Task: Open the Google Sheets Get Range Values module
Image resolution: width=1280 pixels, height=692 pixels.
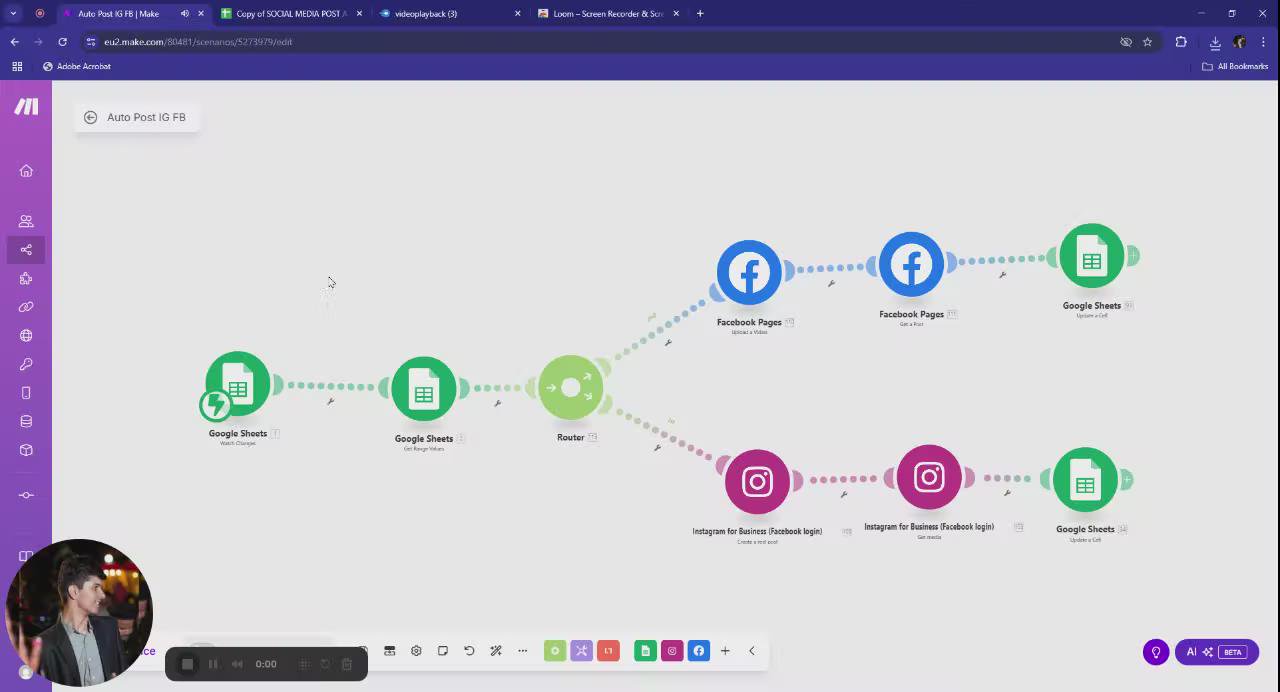Action: click(424, 389)
